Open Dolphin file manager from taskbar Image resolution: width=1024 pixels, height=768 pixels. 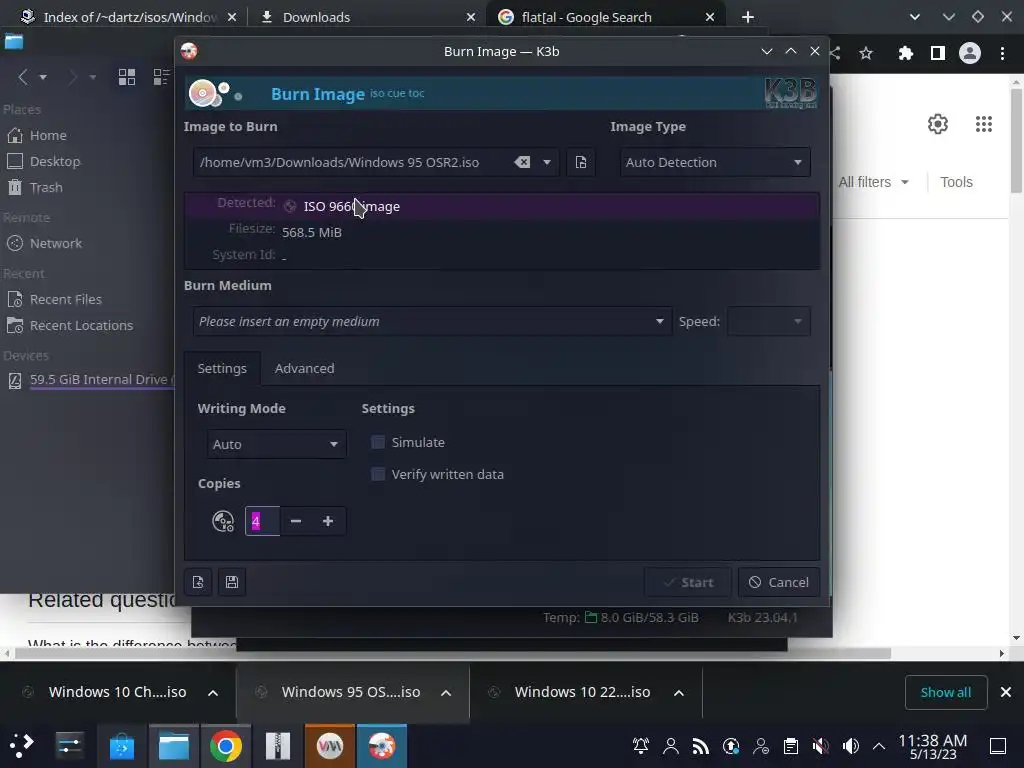click(174, 746)
